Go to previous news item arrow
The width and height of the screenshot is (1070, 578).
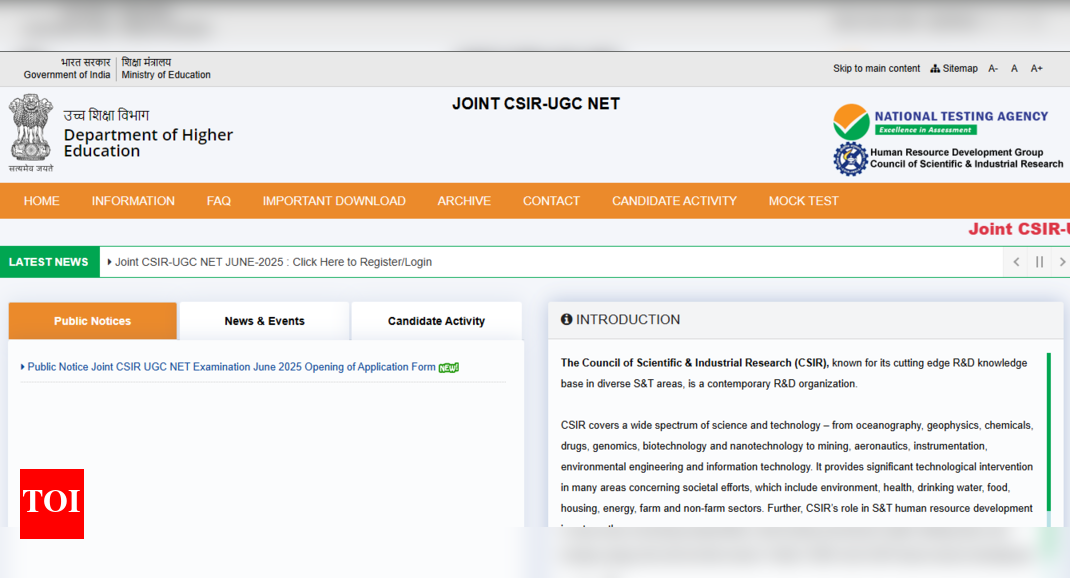click(1016, 262)
